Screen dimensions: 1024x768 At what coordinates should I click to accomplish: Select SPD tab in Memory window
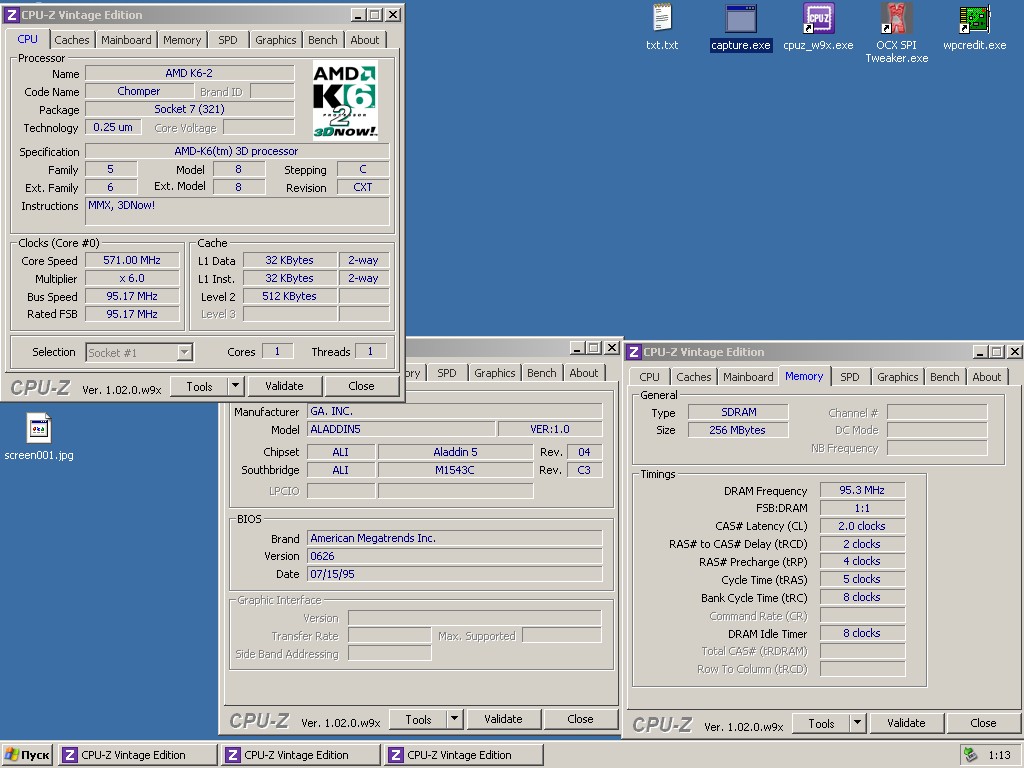[850, 377]
